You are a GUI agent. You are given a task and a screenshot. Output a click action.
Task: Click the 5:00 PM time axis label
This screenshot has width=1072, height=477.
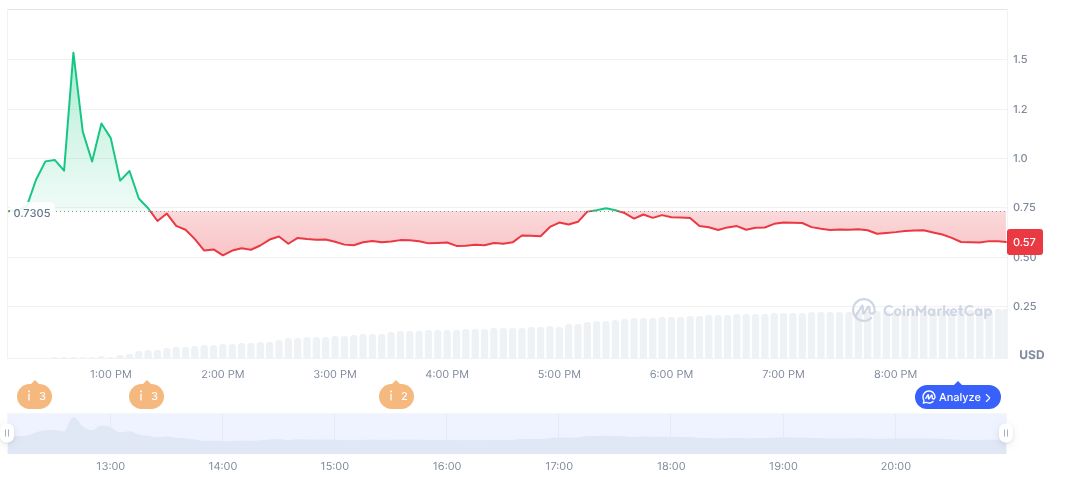coord(559,375)
